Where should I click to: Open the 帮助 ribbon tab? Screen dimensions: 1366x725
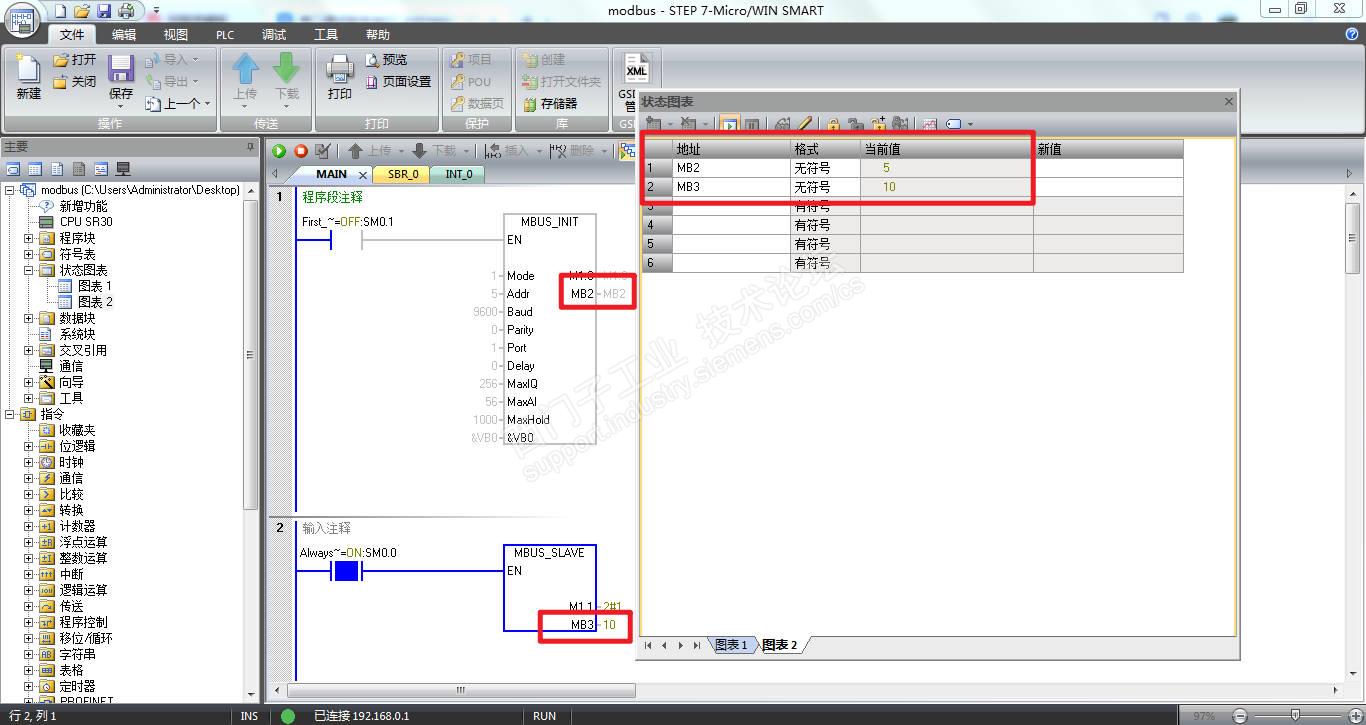click(x=378, y=34)
